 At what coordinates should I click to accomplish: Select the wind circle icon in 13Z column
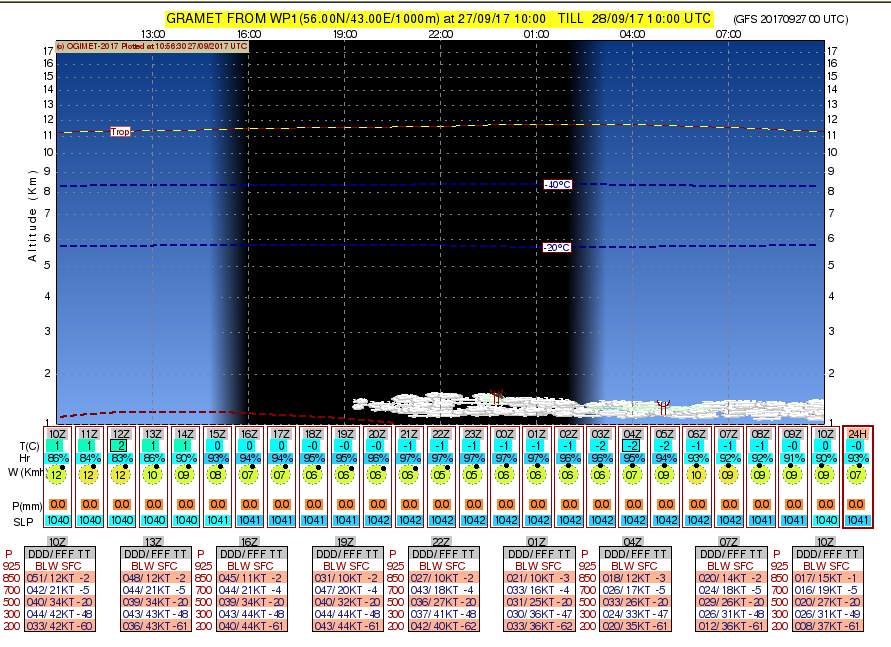point(153,475)
